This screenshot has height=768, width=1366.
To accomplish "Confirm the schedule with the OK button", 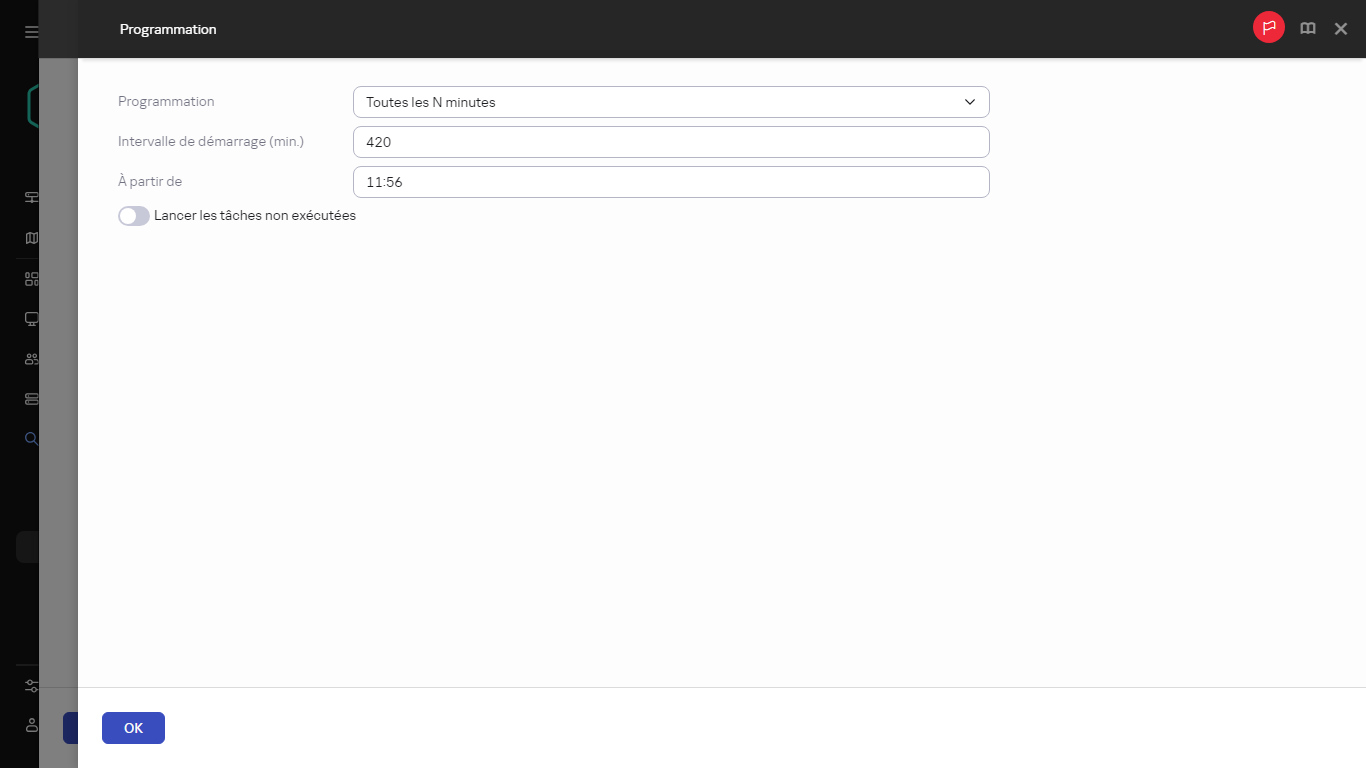I will [133, 728].
